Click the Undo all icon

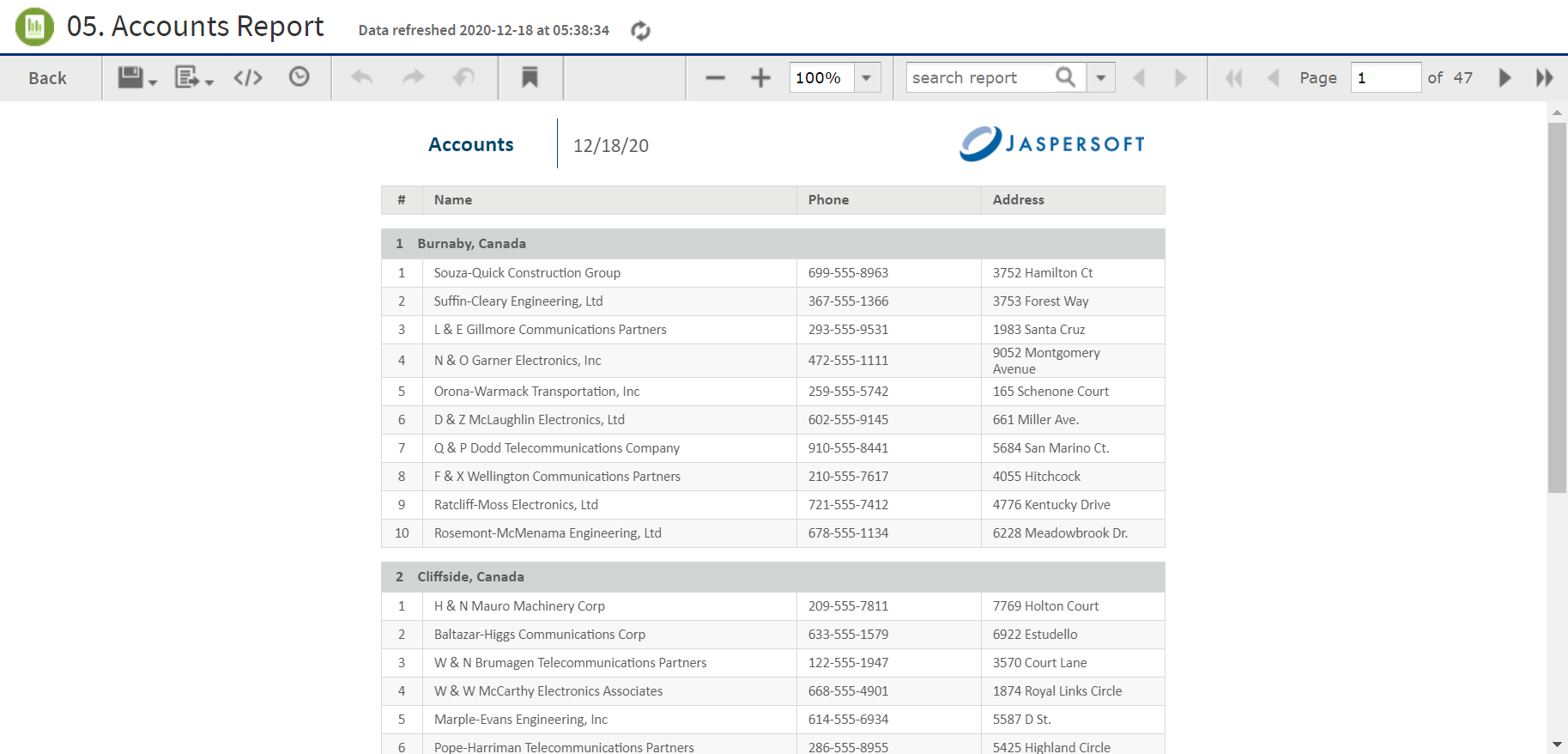pyautogui.click(x=463, y=77)
